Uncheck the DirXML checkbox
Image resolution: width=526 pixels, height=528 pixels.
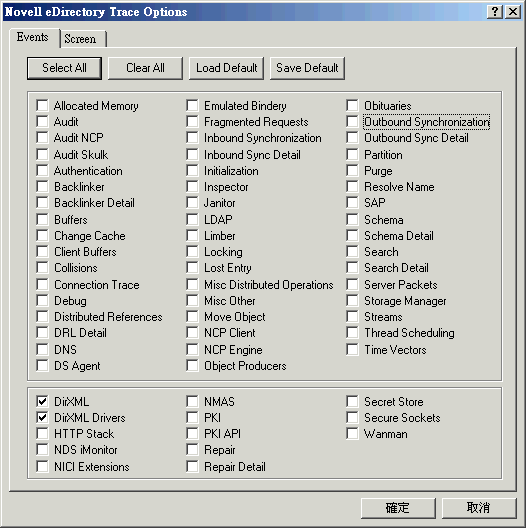tap(42, 401)
